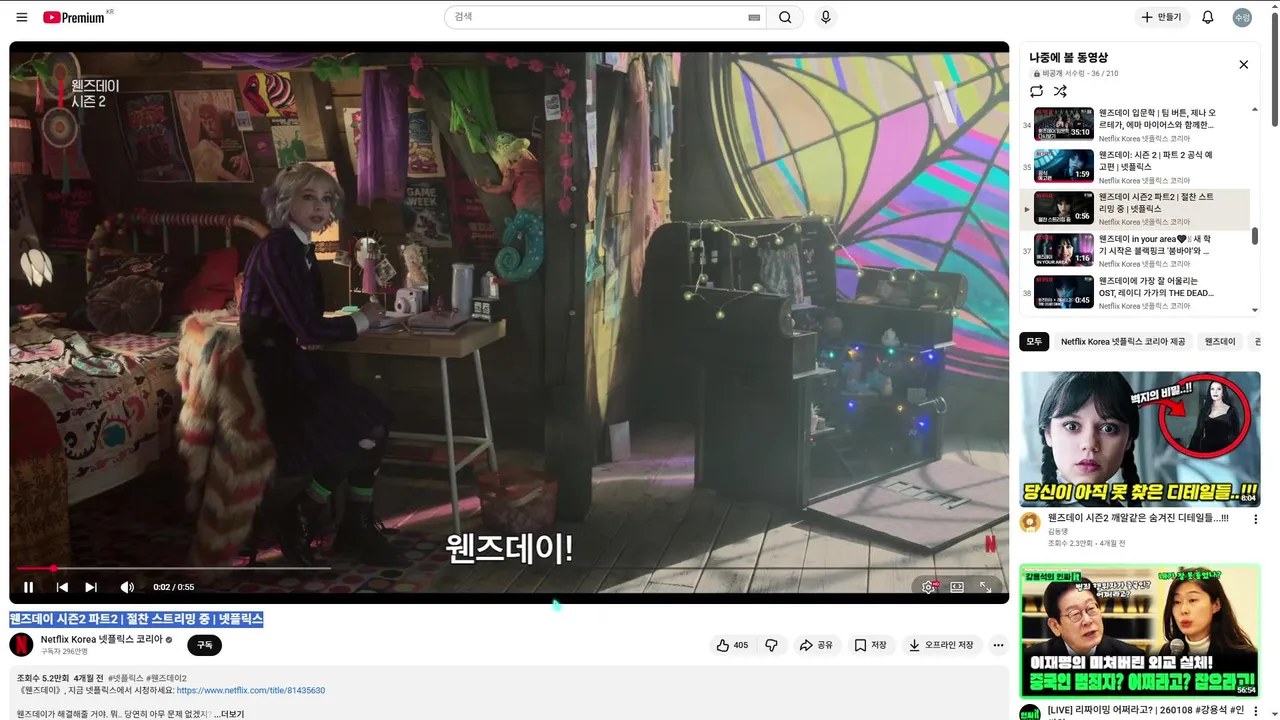The image size is (1280, 720).
Task: Click the #웬즈데이2 hashtag
Action: pos(166,678)
